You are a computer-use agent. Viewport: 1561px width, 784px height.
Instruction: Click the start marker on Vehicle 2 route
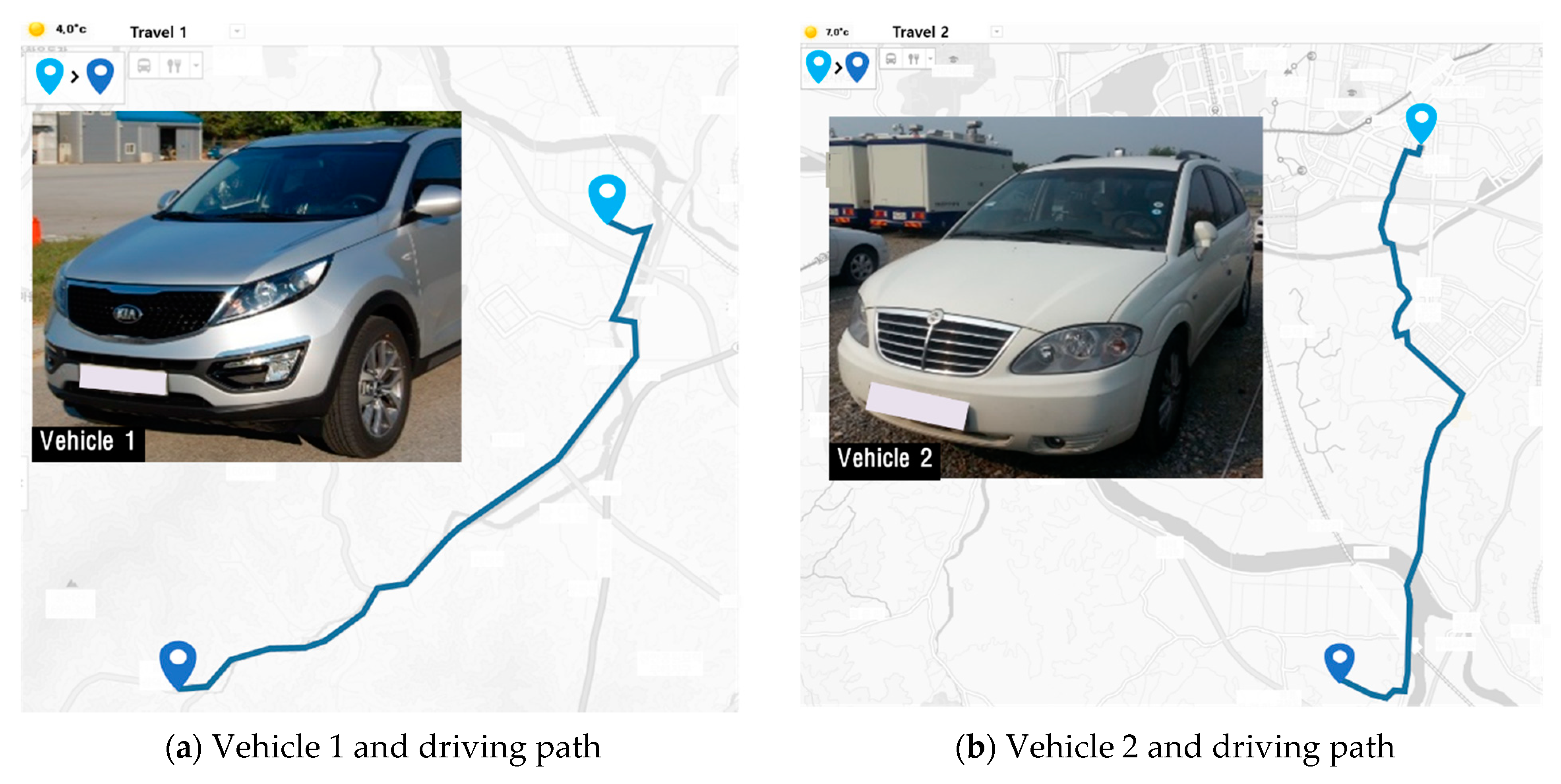point(1421,124)
